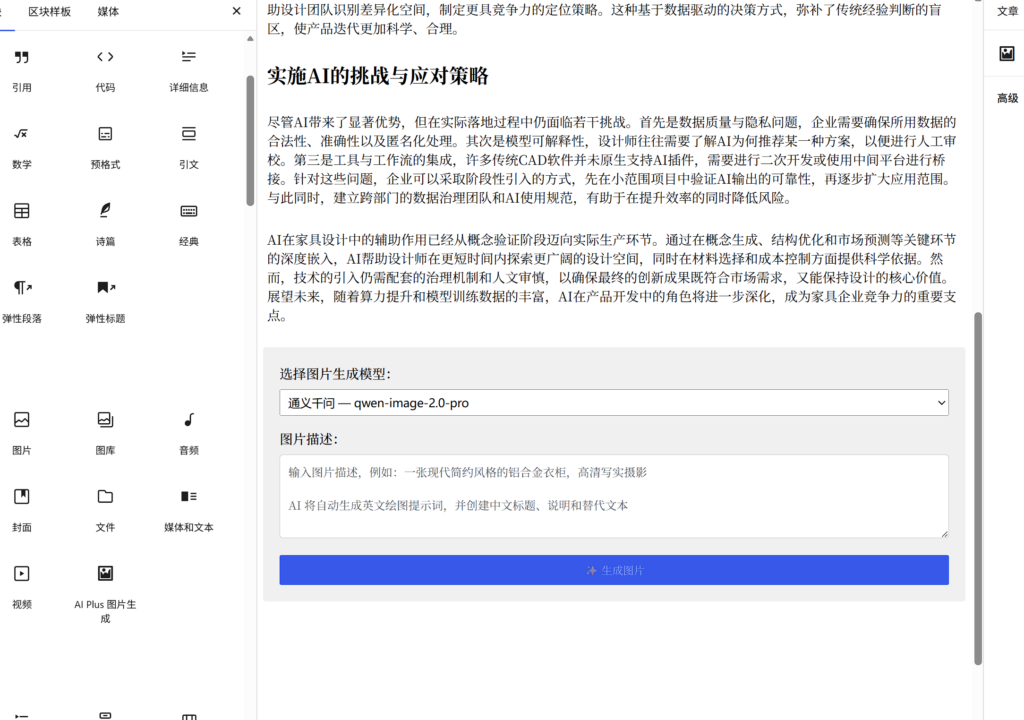
Task: Open the 文章 settings tab
Action: (1007, 11)
